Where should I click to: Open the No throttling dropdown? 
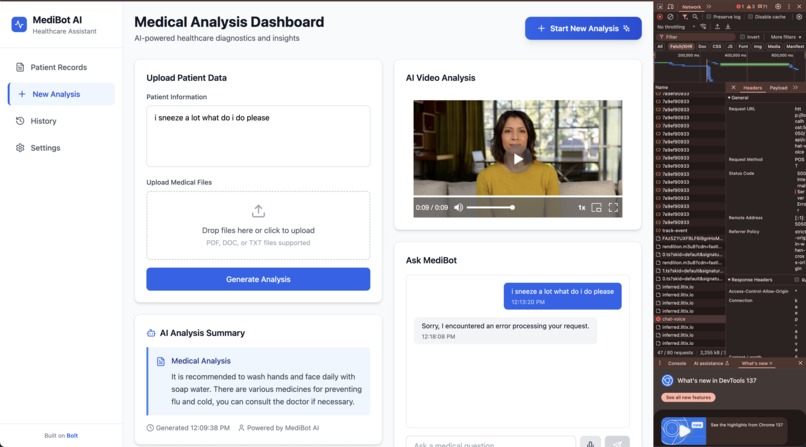[x=676, y=27]
